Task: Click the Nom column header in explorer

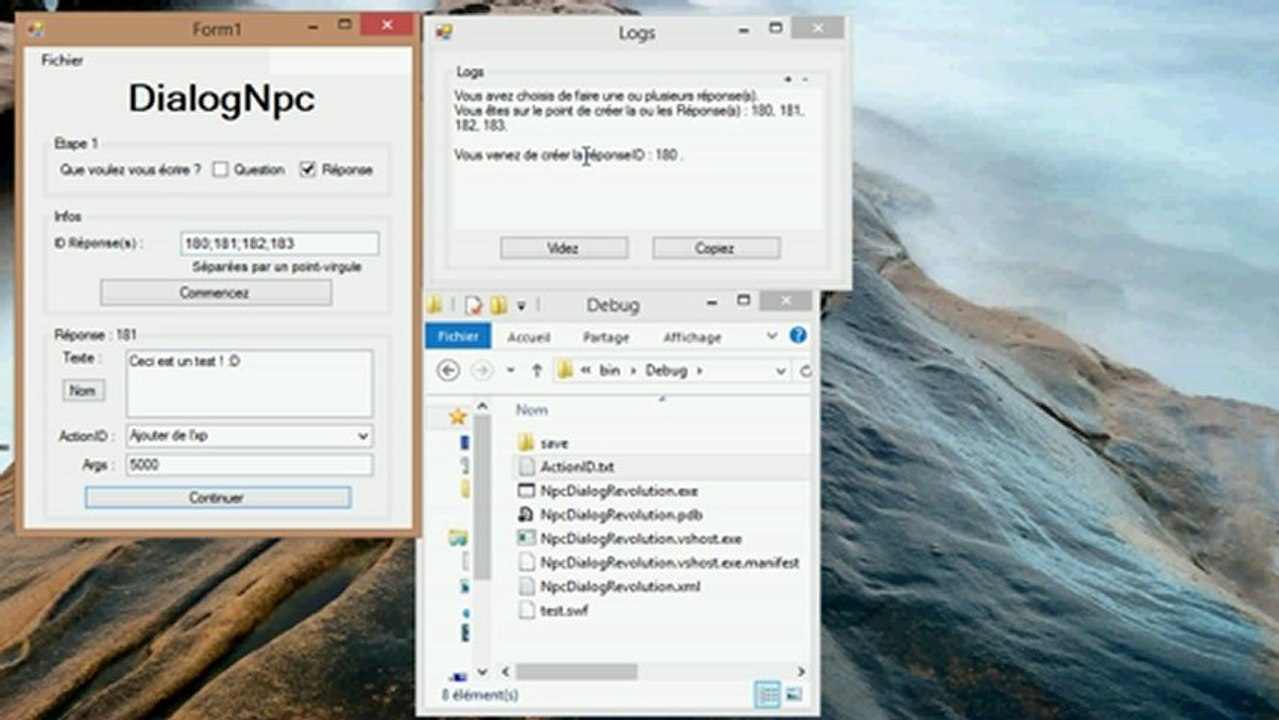Action: [x=532, y=410]
